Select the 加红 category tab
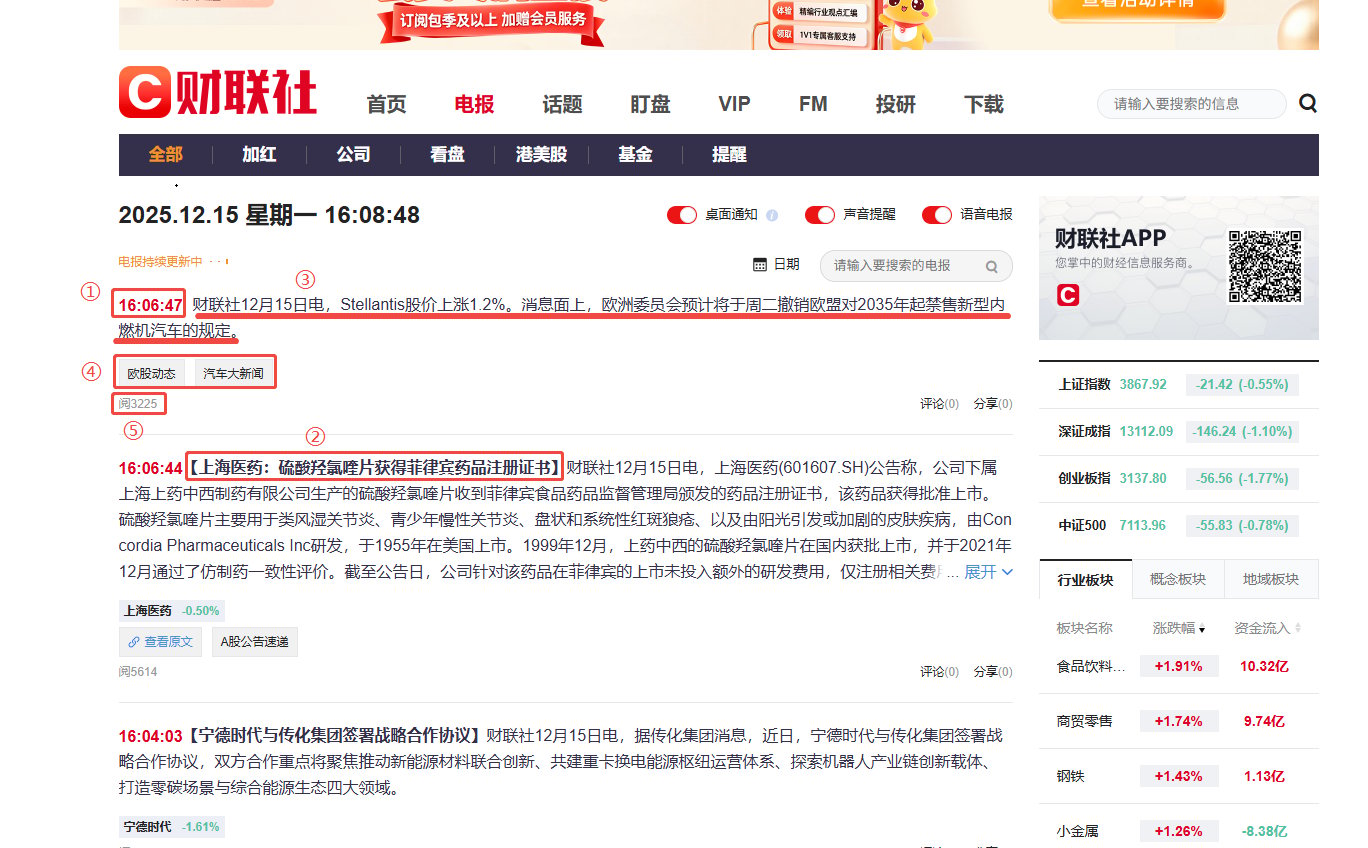 coord(259,155)
